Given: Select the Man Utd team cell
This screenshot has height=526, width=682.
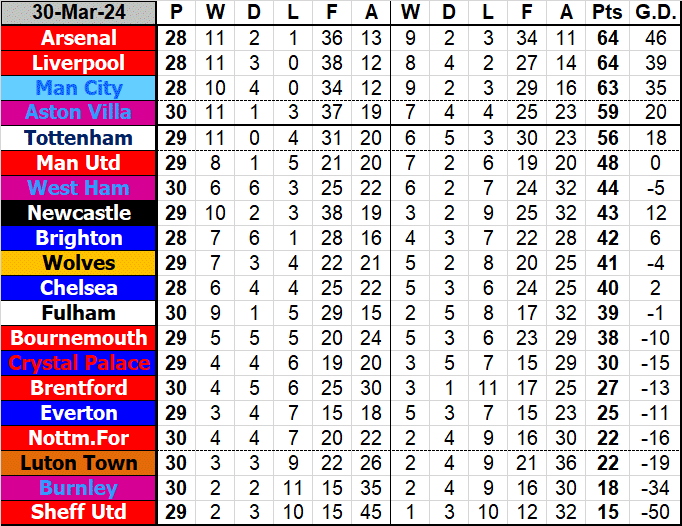Looking at the screenshot, I should [x=79, y=163].
